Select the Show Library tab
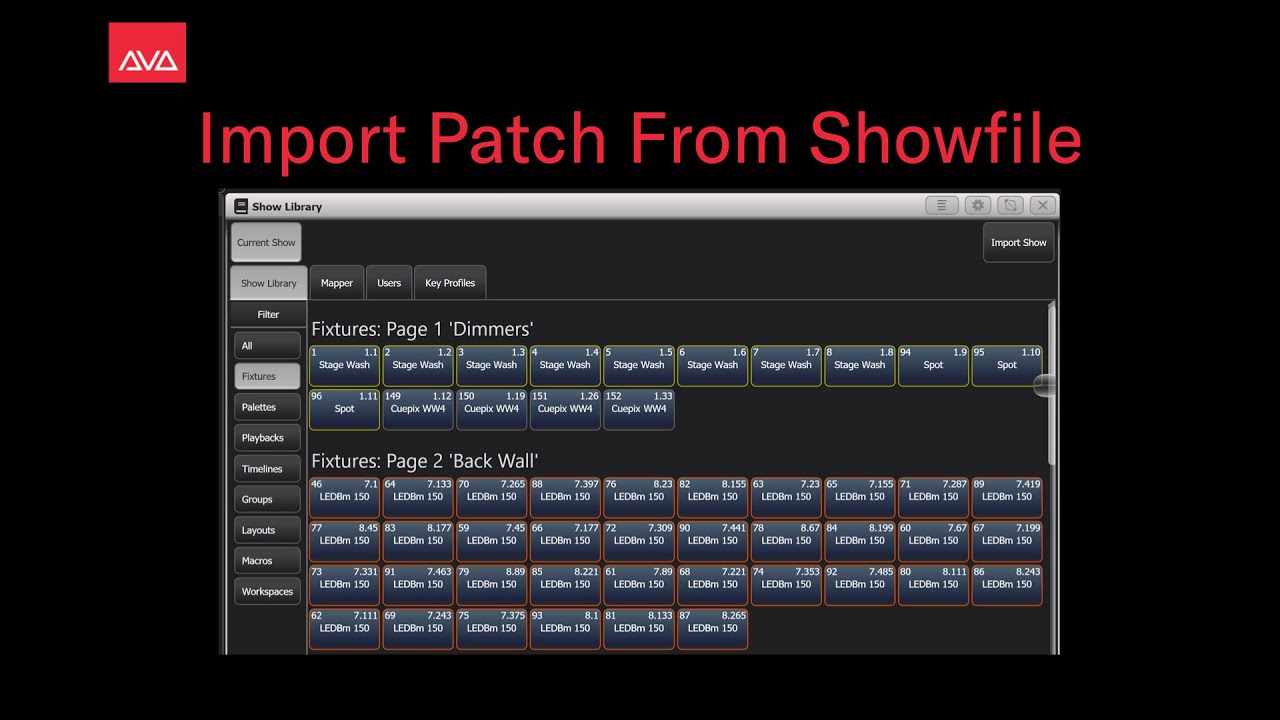Viewport: 1280px width, 720px height. coord(268,283)
